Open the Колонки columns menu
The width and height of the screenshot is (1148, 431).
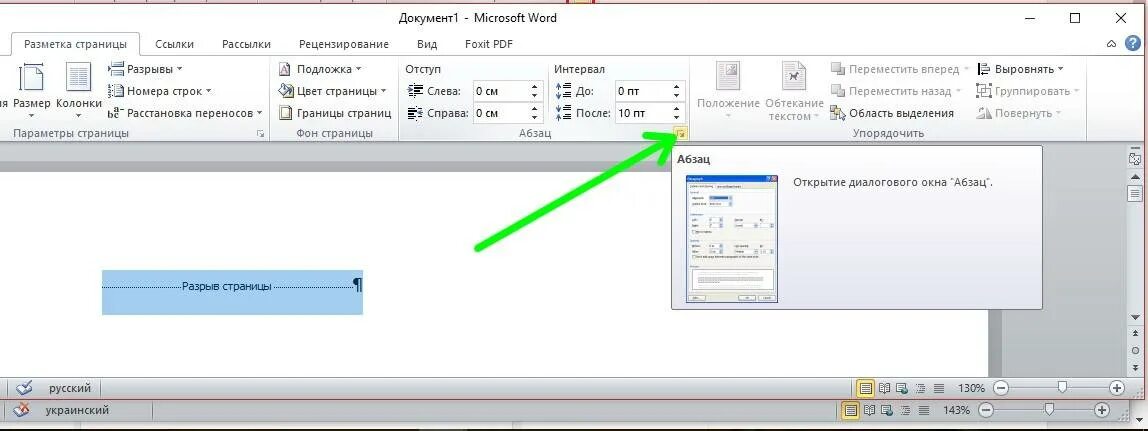(x=78, y=89)
